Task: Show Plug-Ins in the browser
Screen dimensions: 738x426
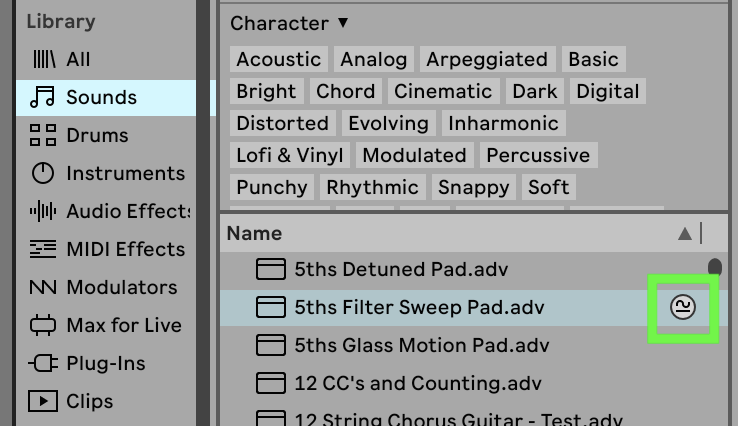Action: 104,364
